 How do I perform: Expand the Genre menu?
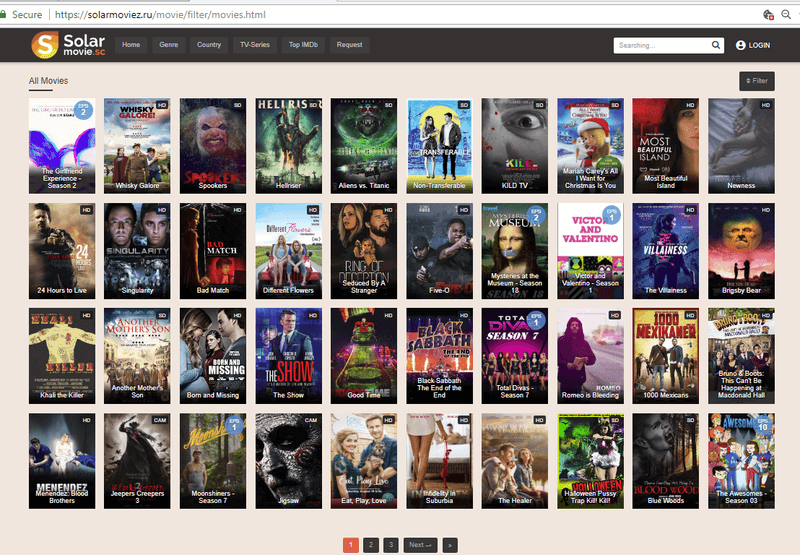coord(168,45)
